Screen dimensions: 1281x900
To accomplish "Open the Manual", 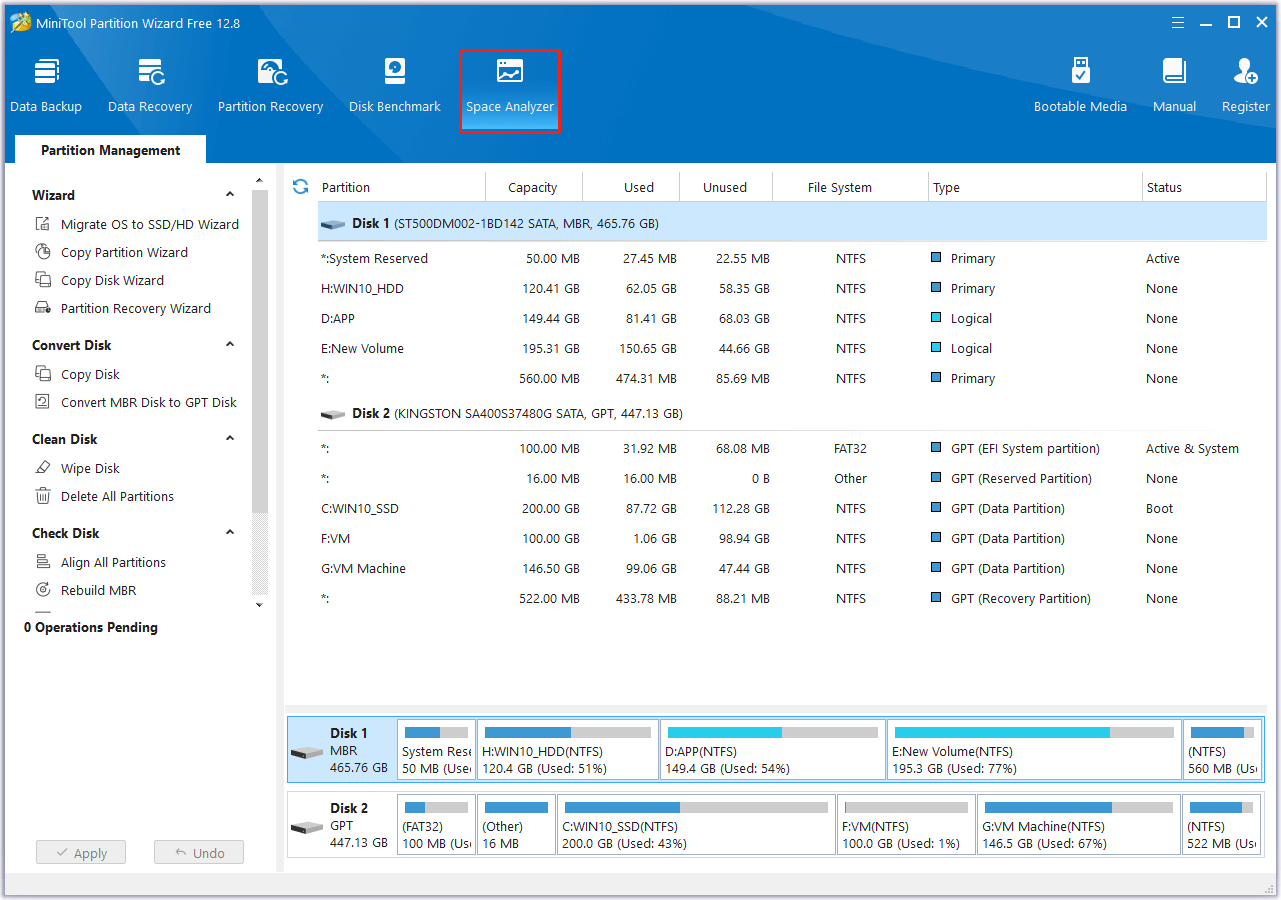I will tap(1174, 84).
